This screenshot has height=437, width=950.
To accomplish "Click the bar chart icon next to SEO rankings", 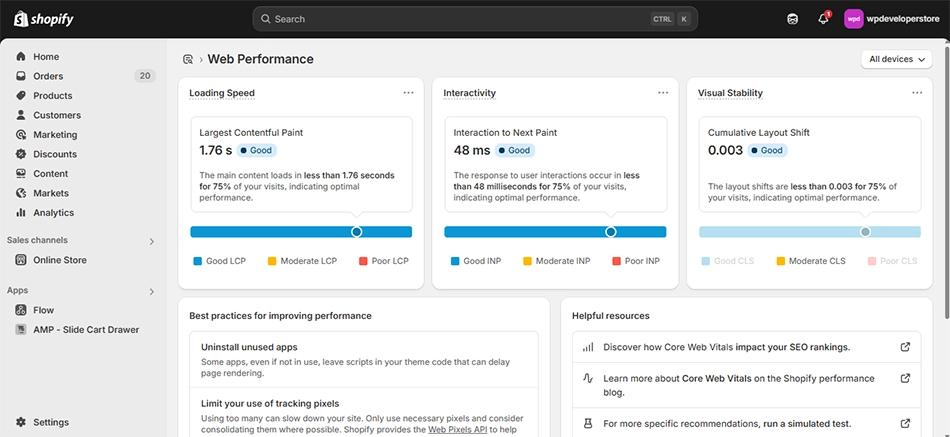I will [x=588, y=347].
